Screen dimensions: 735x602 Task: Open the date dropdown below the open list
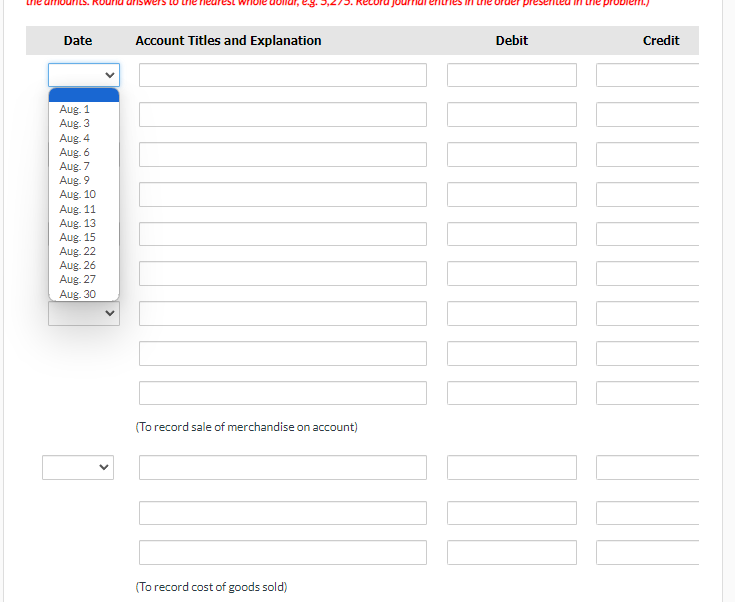click(84, 314)
